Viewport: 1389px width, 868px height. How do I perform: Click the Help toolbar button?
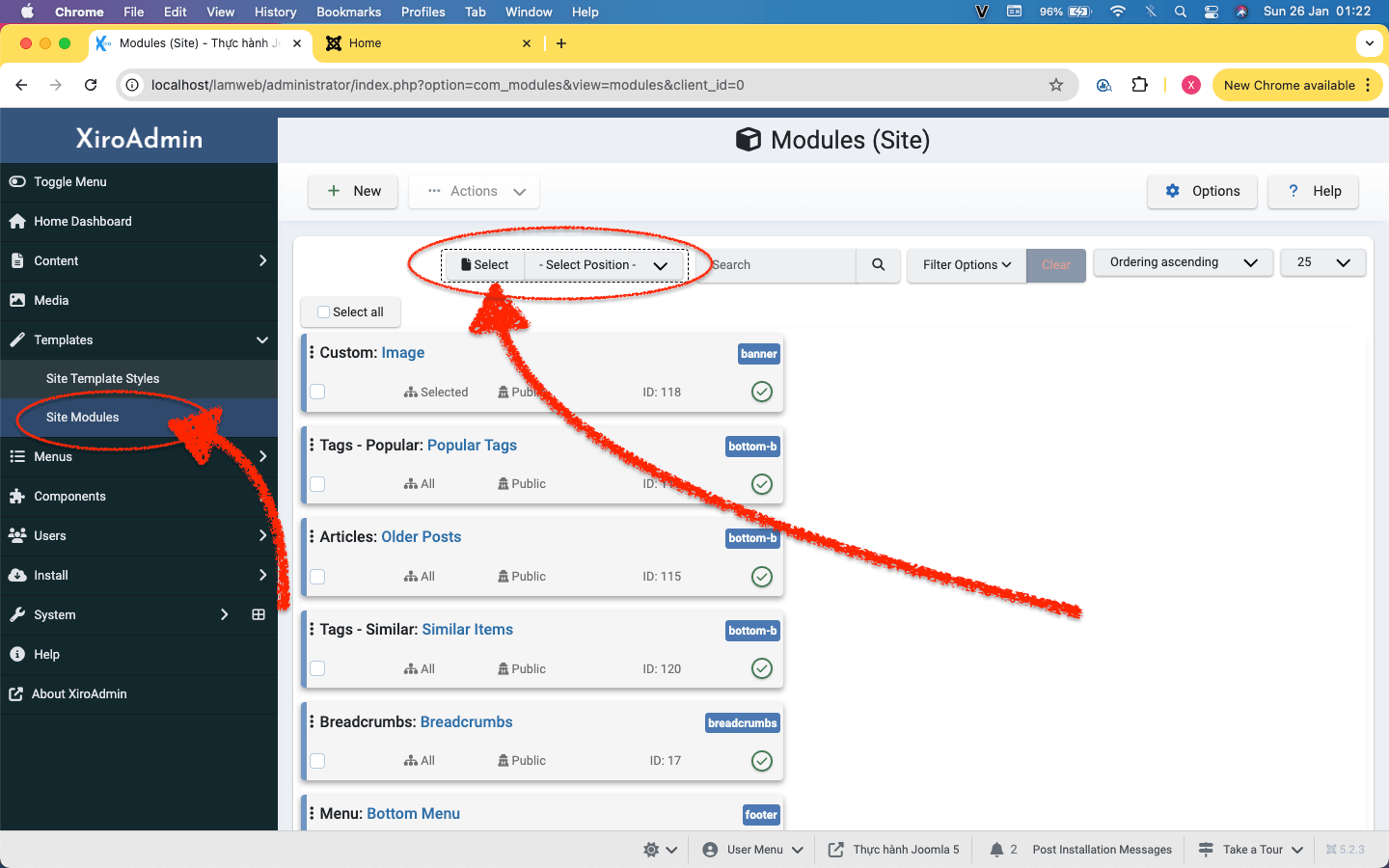click(1314, 191)
